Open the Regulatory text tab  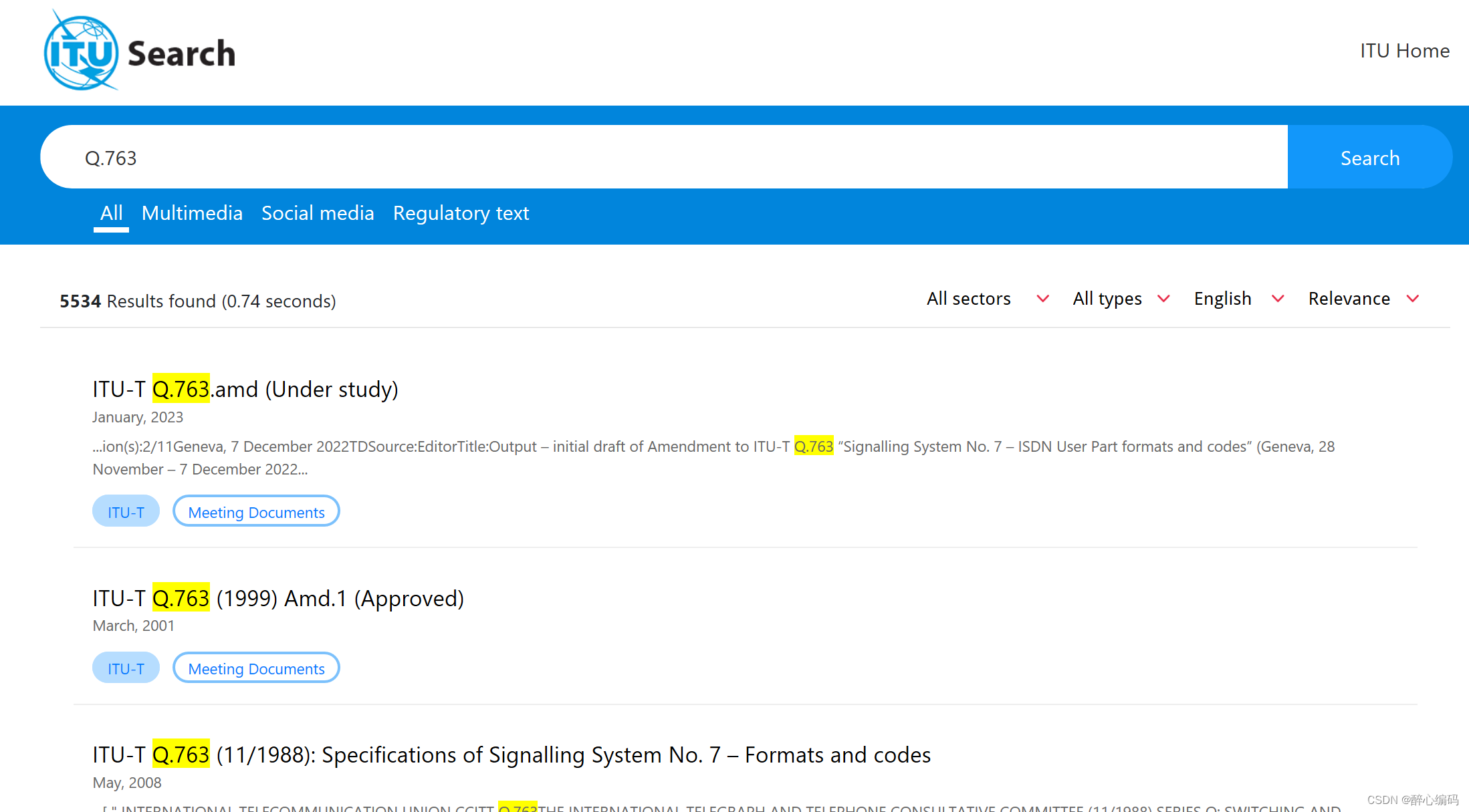point(461,213)
